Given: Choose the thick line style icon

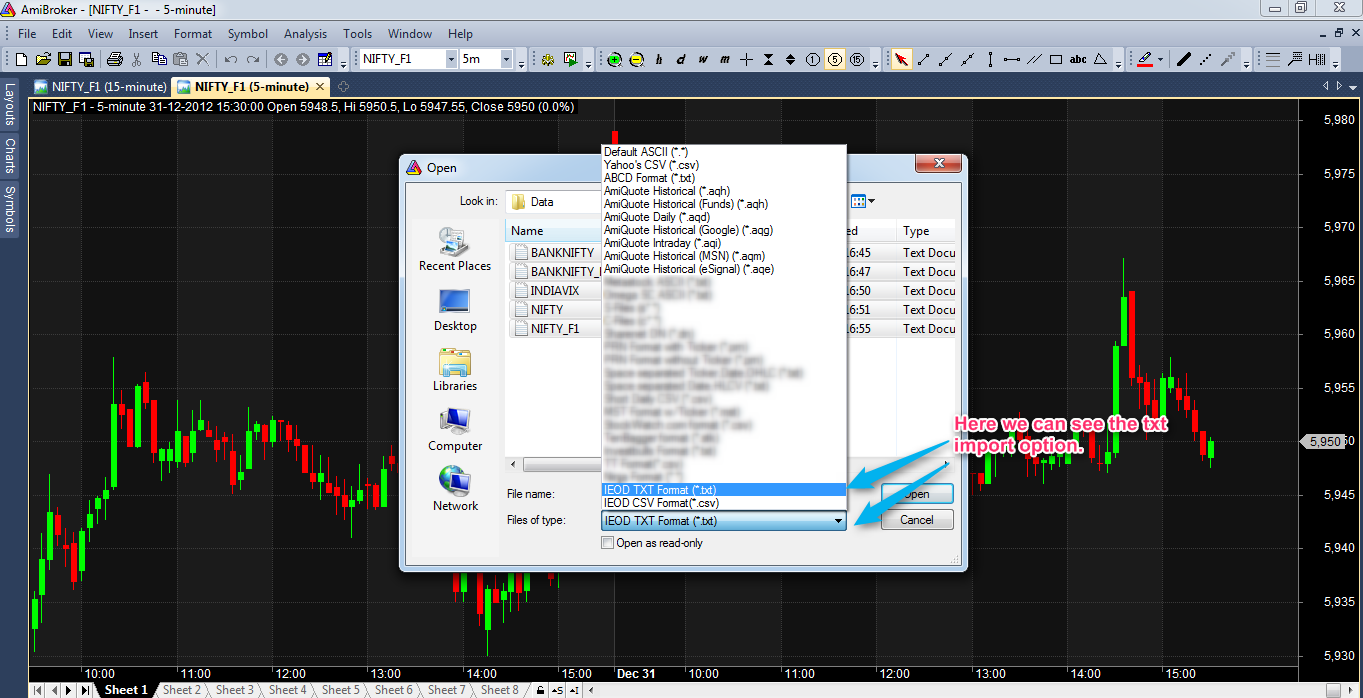Looking at the screenshot, I should 1184,59.
